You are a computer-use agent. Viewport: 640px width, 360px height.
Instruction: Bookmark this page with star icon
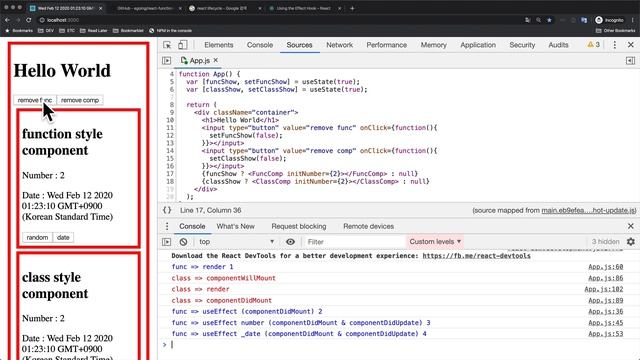[x=549, y=20]
